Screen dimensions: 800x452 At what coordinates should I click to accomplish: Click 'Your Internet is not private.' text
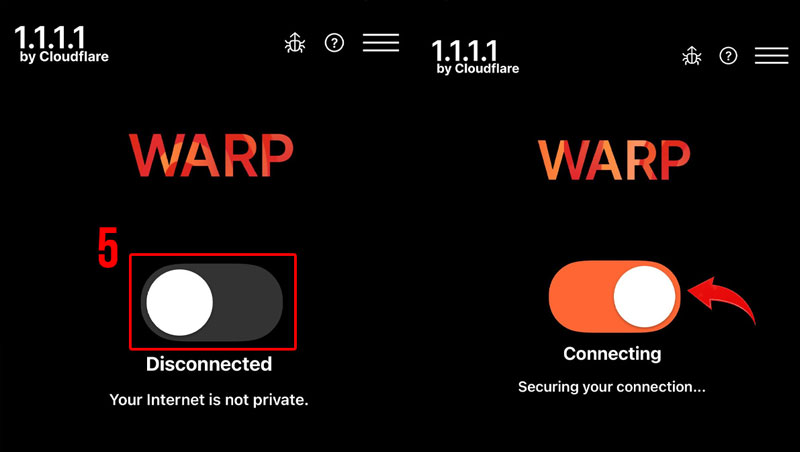pyautogui.click(x=209, y=399)
